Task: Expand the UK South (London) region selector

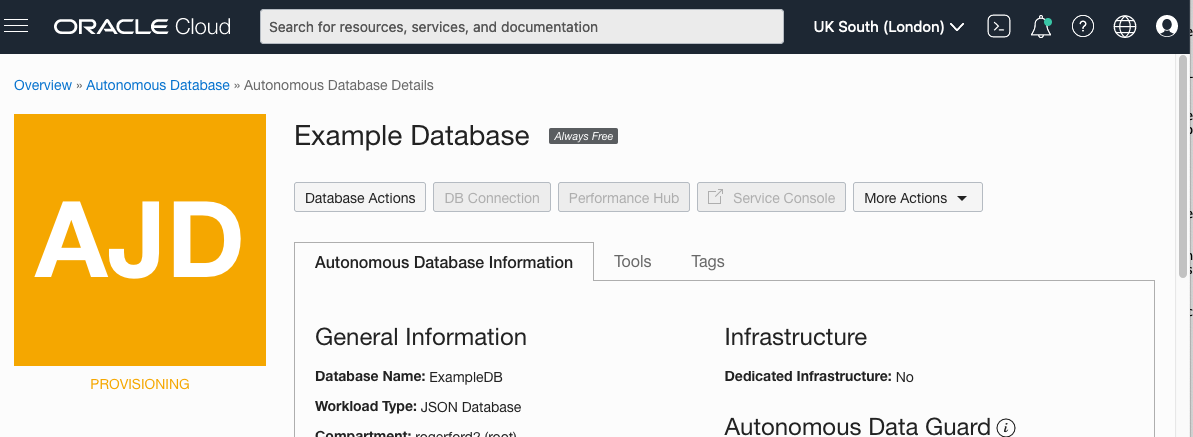Action: point(888,27)
